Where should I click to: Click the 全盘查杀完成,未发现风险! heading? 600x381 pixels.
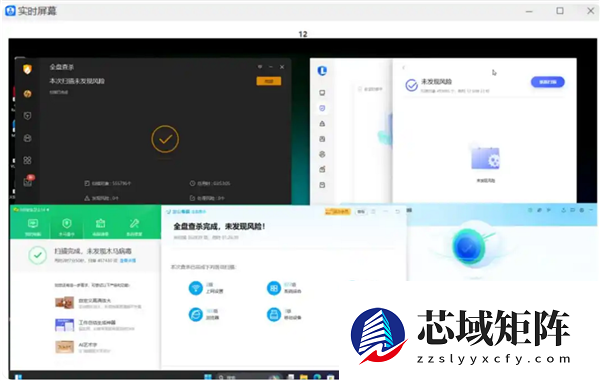(x=220, y=226)
